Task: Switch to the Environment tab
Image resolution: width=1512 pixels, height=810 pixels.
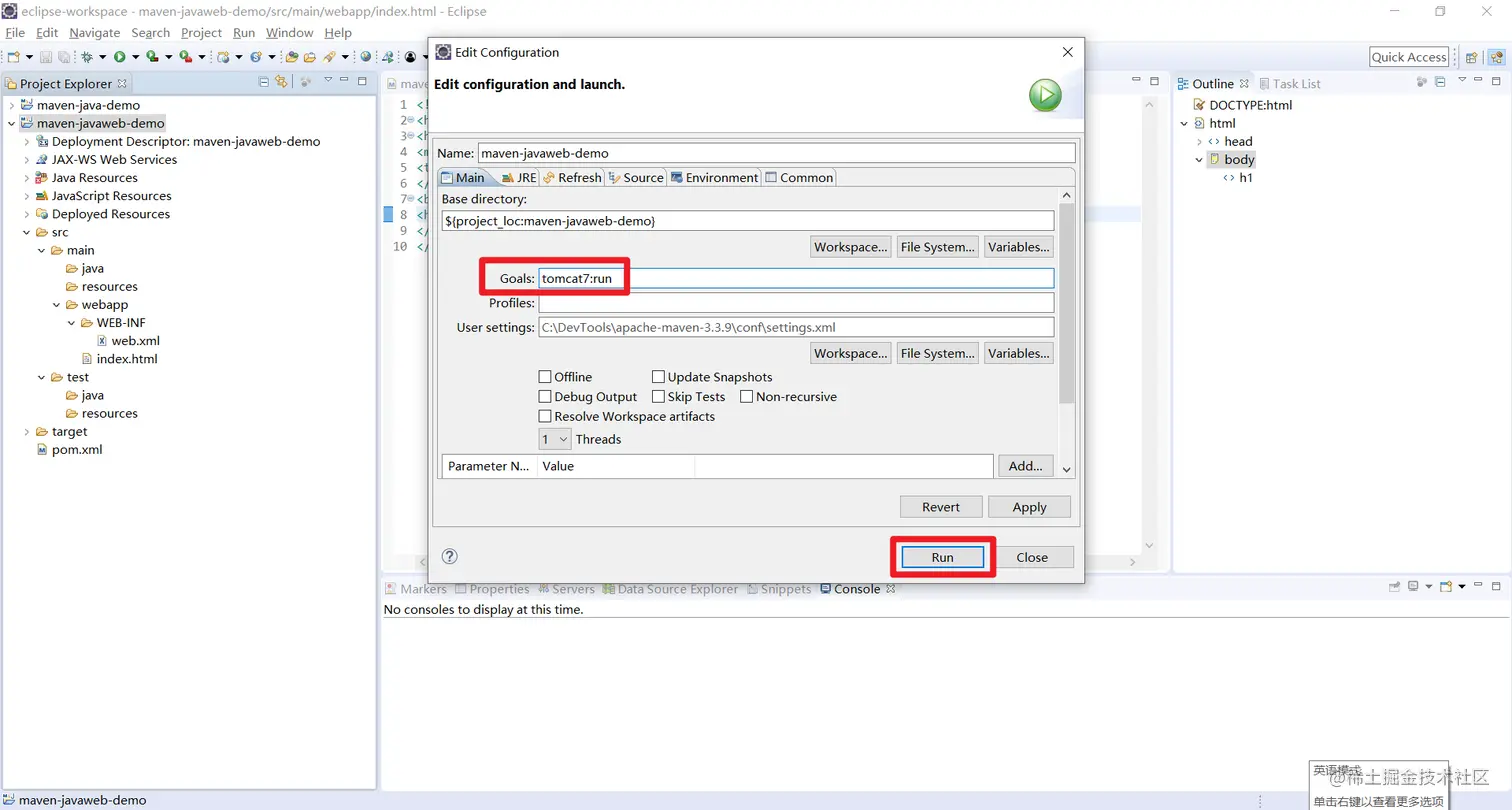Action: point(715,177)
